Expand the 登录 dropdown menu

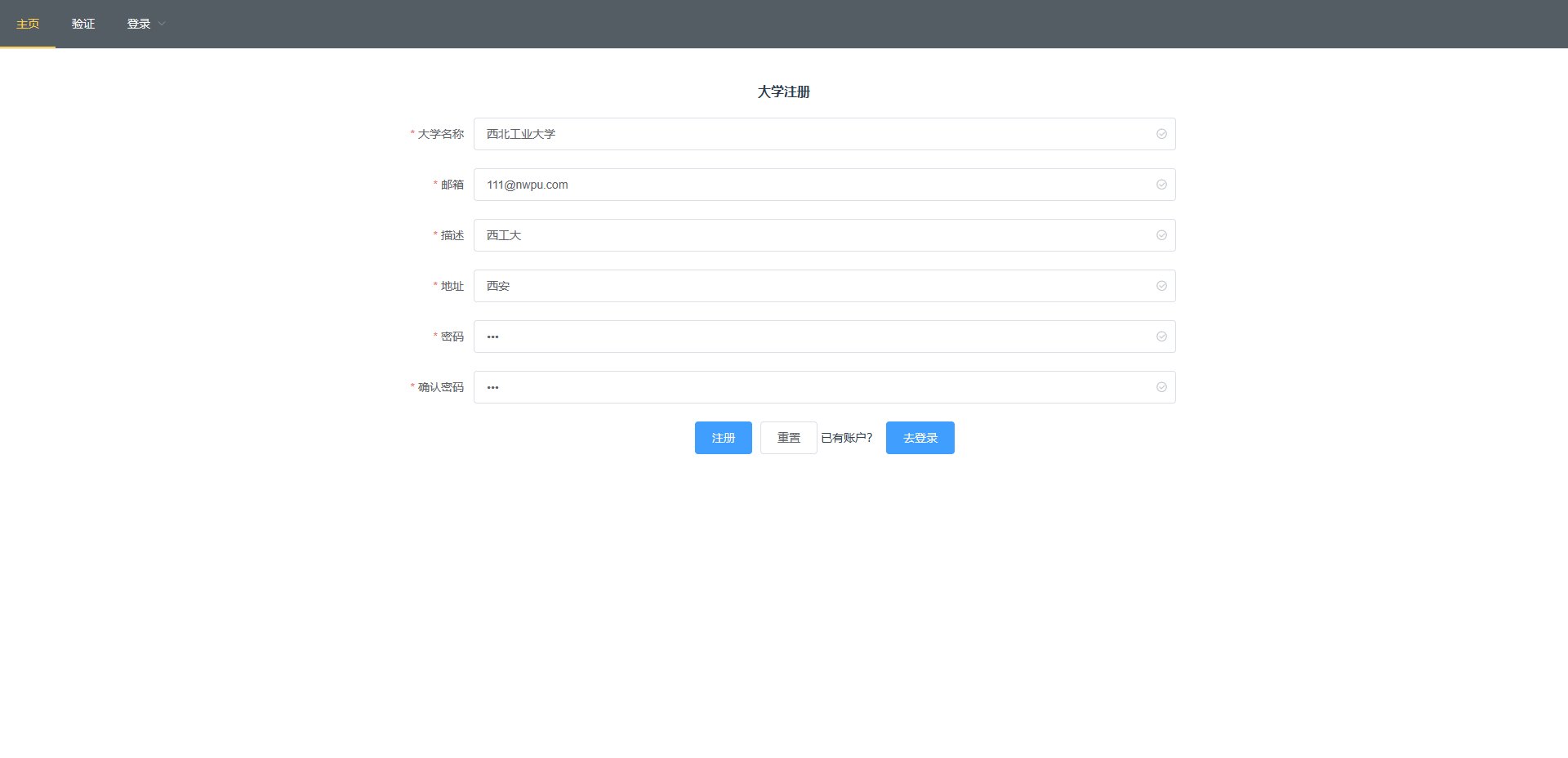pyautogui.click(x=146, y=24)
